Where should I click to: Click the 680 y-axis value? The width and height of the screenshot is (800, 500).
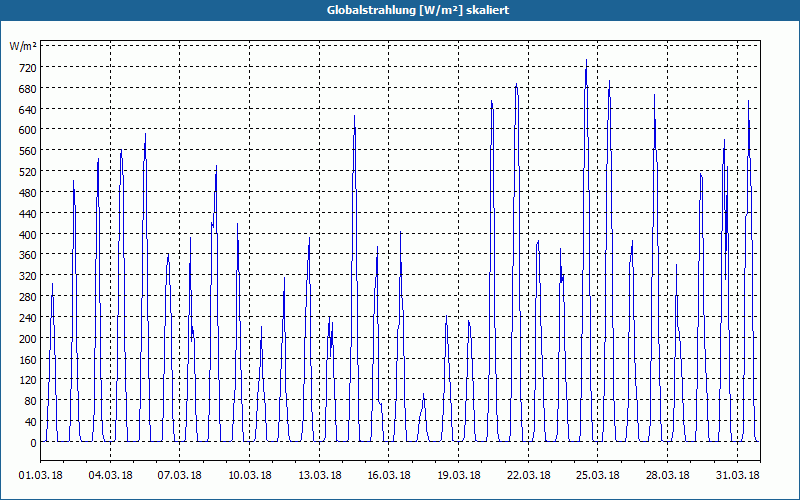pyautogui.click(x=28, y=89)
